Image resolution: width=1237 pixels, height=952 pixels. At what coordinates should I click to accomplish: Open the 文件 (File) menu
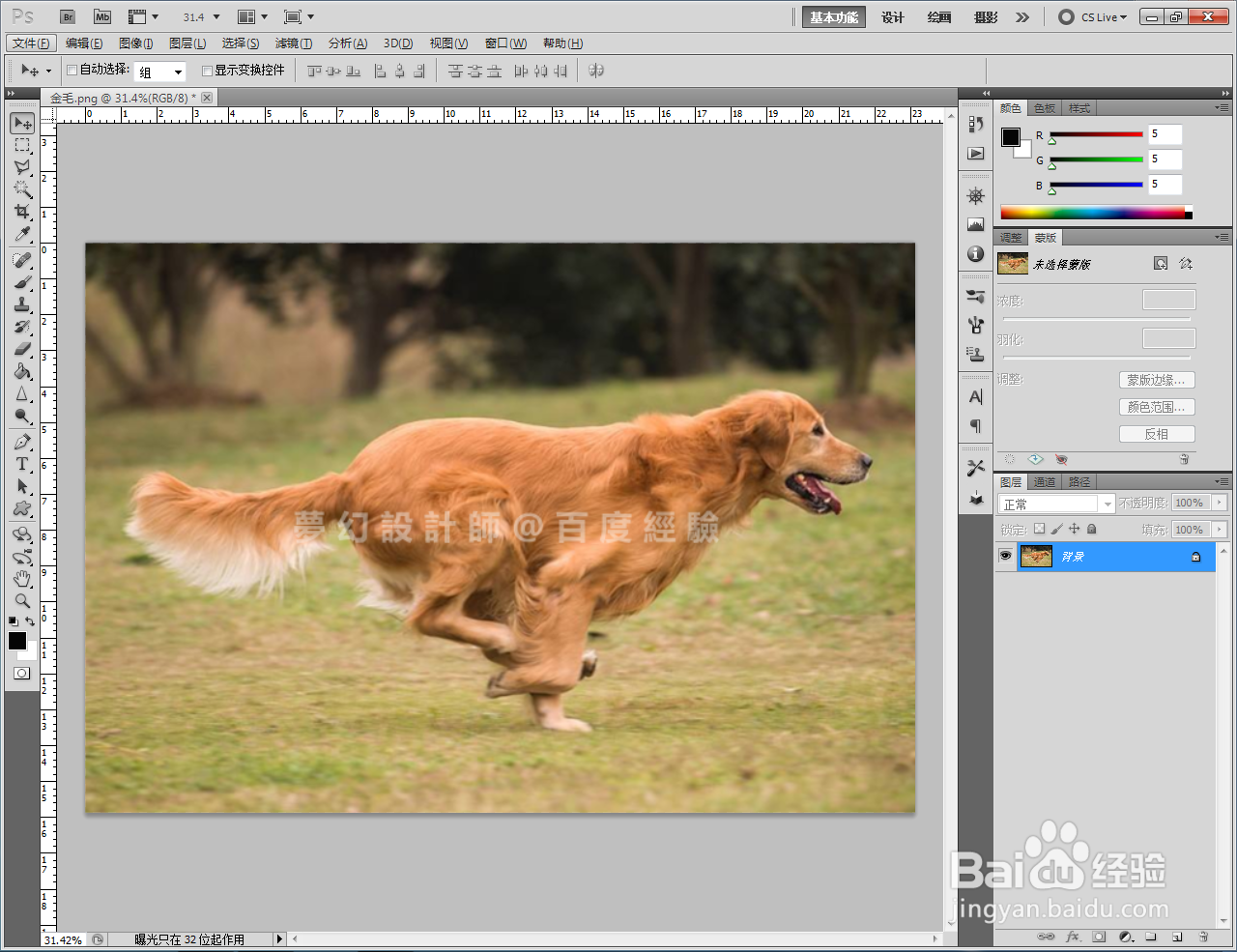click(31, 43)
